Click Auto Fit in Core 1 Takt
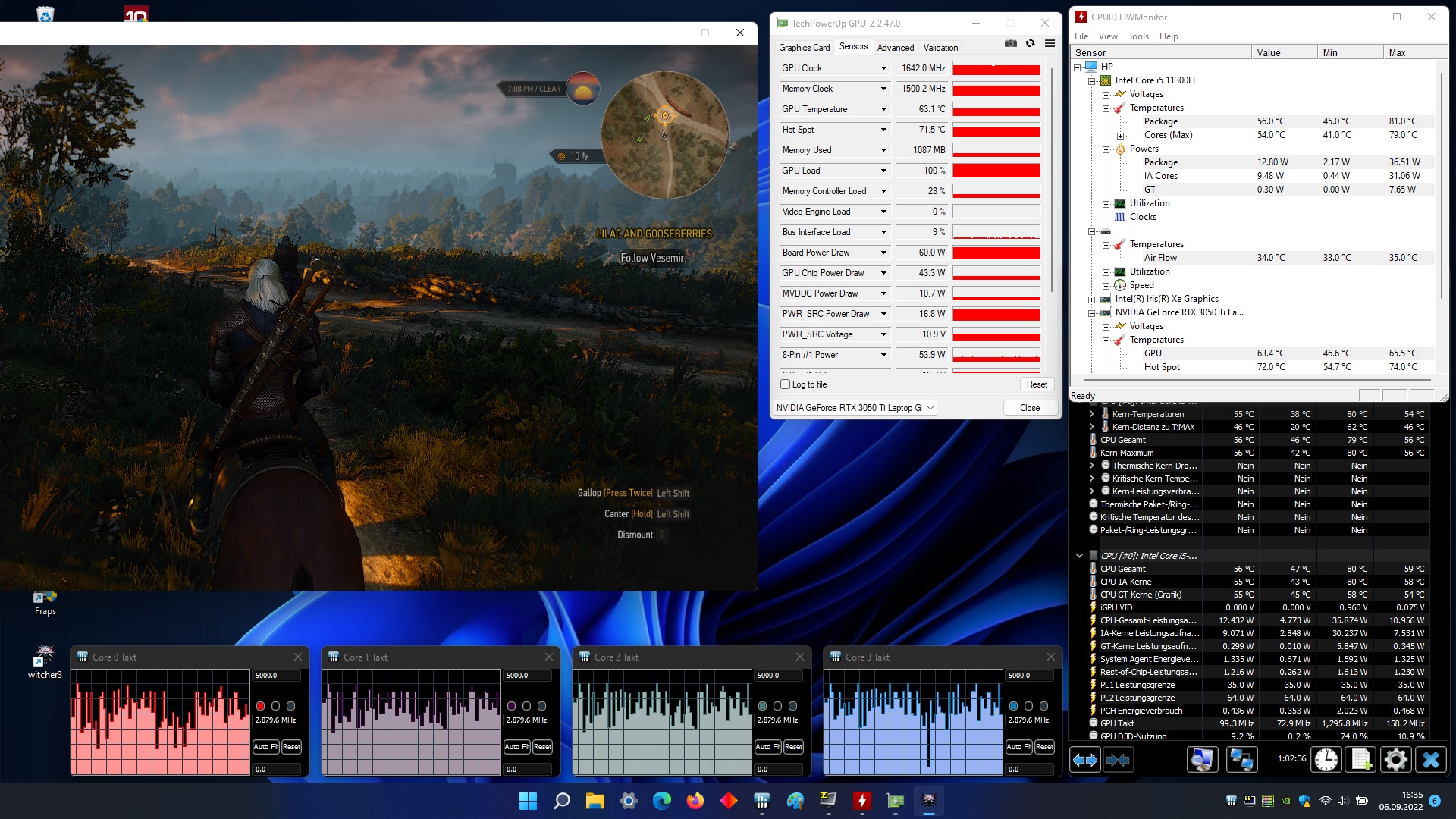Viewport: 1456px width, 819px height. pos(516,747)
